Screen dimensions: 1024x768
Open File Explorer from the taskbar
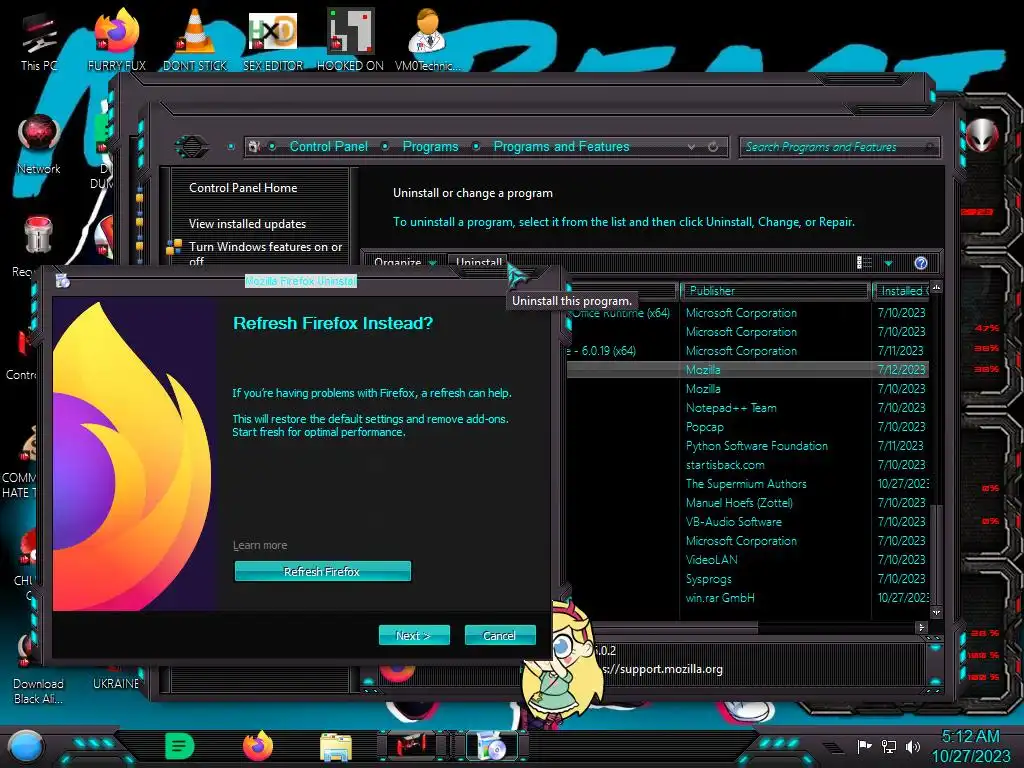(x=336, y=746)
